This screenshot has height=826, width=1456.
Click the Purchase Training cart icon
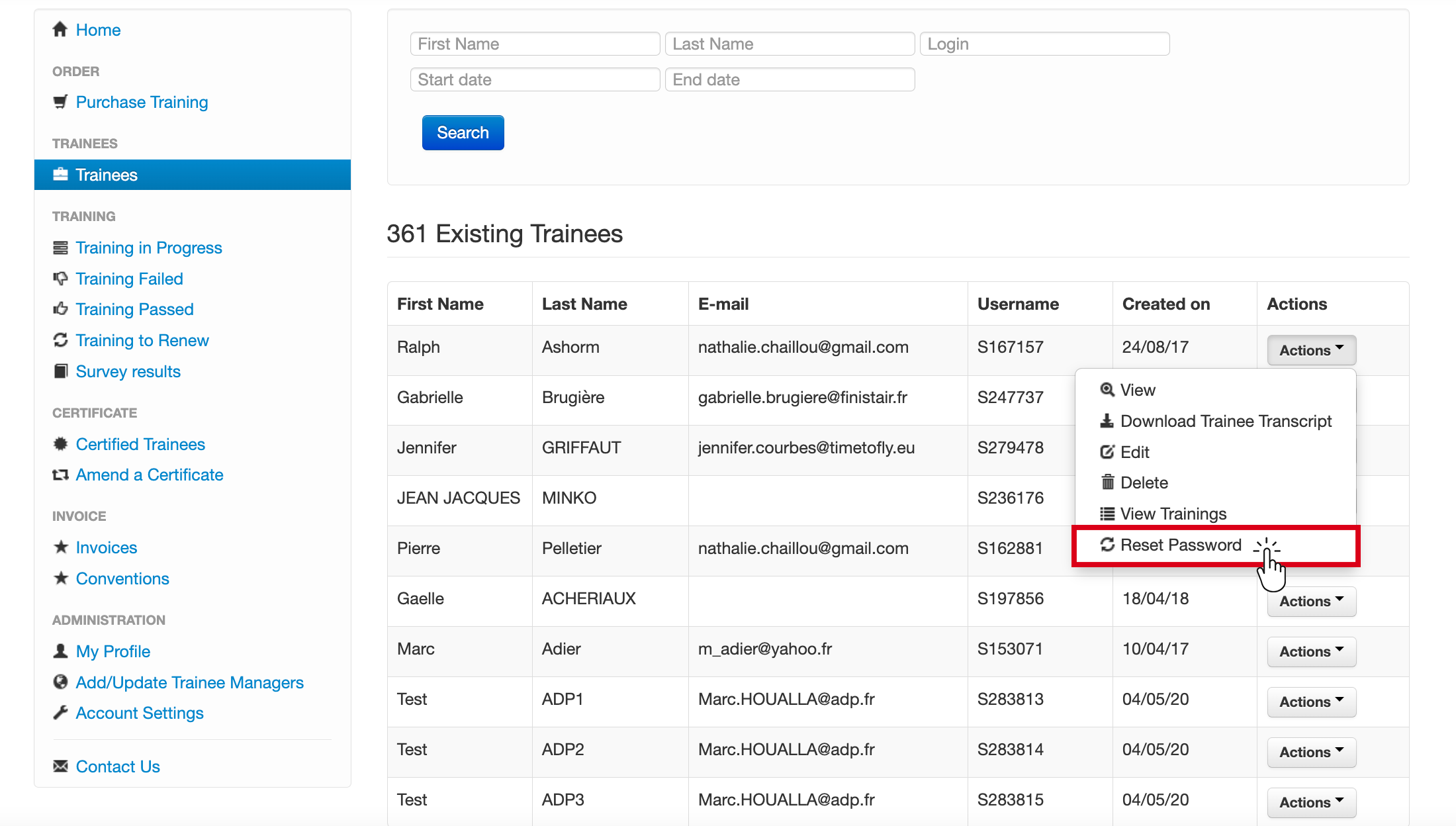pos(60,102)
